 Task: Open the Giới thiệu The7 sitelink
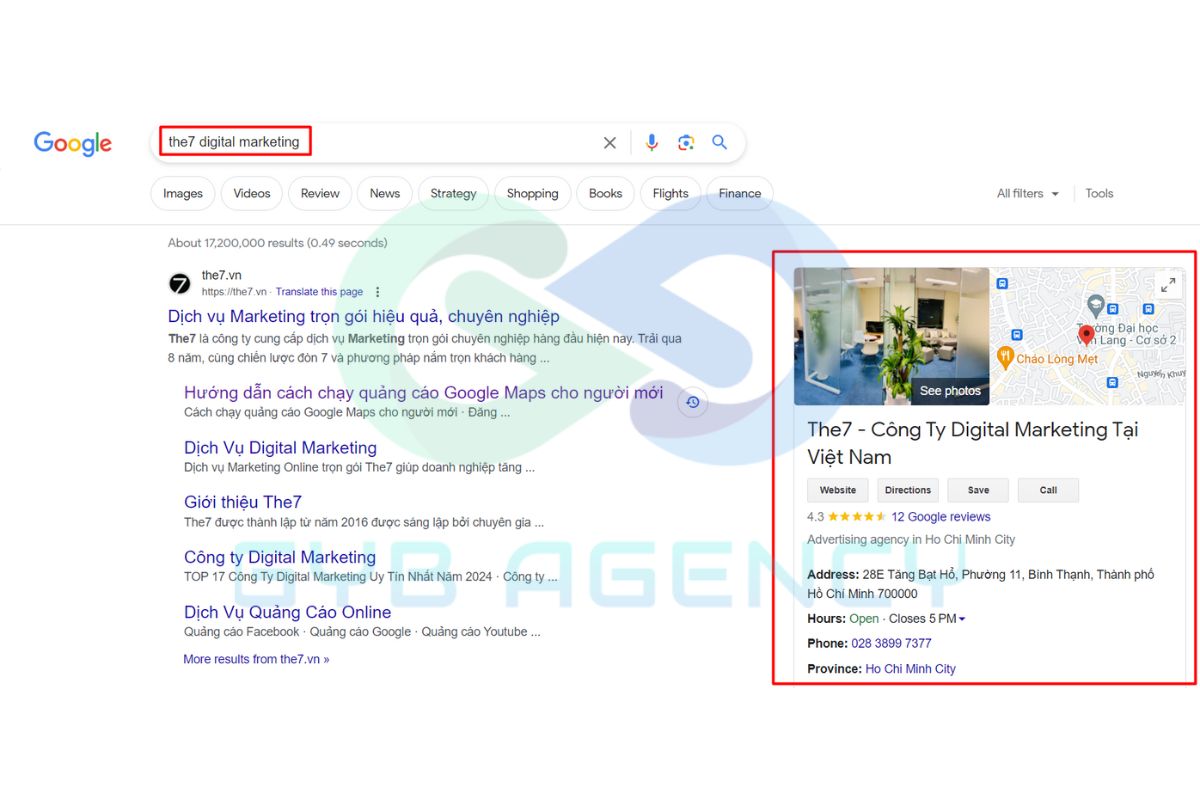click(x=243, y=502)
